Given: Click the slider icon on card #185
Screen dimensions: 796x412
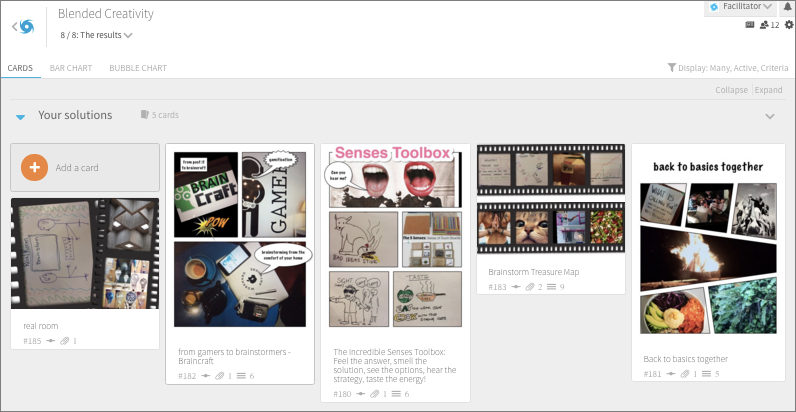Looking at the screenshot, I should pos(50,341).
